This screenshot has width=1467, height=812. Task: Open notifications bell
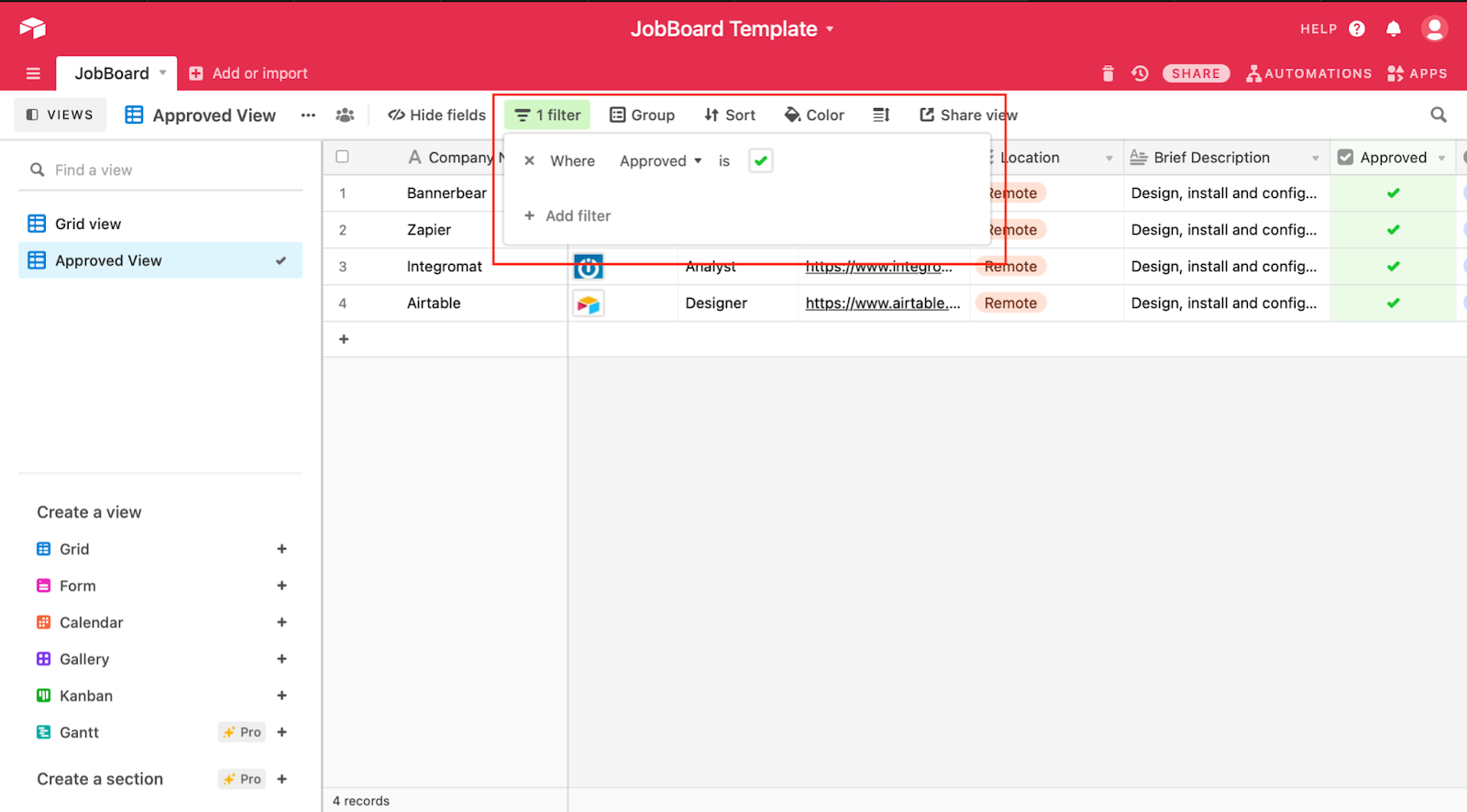[1394, 28]
